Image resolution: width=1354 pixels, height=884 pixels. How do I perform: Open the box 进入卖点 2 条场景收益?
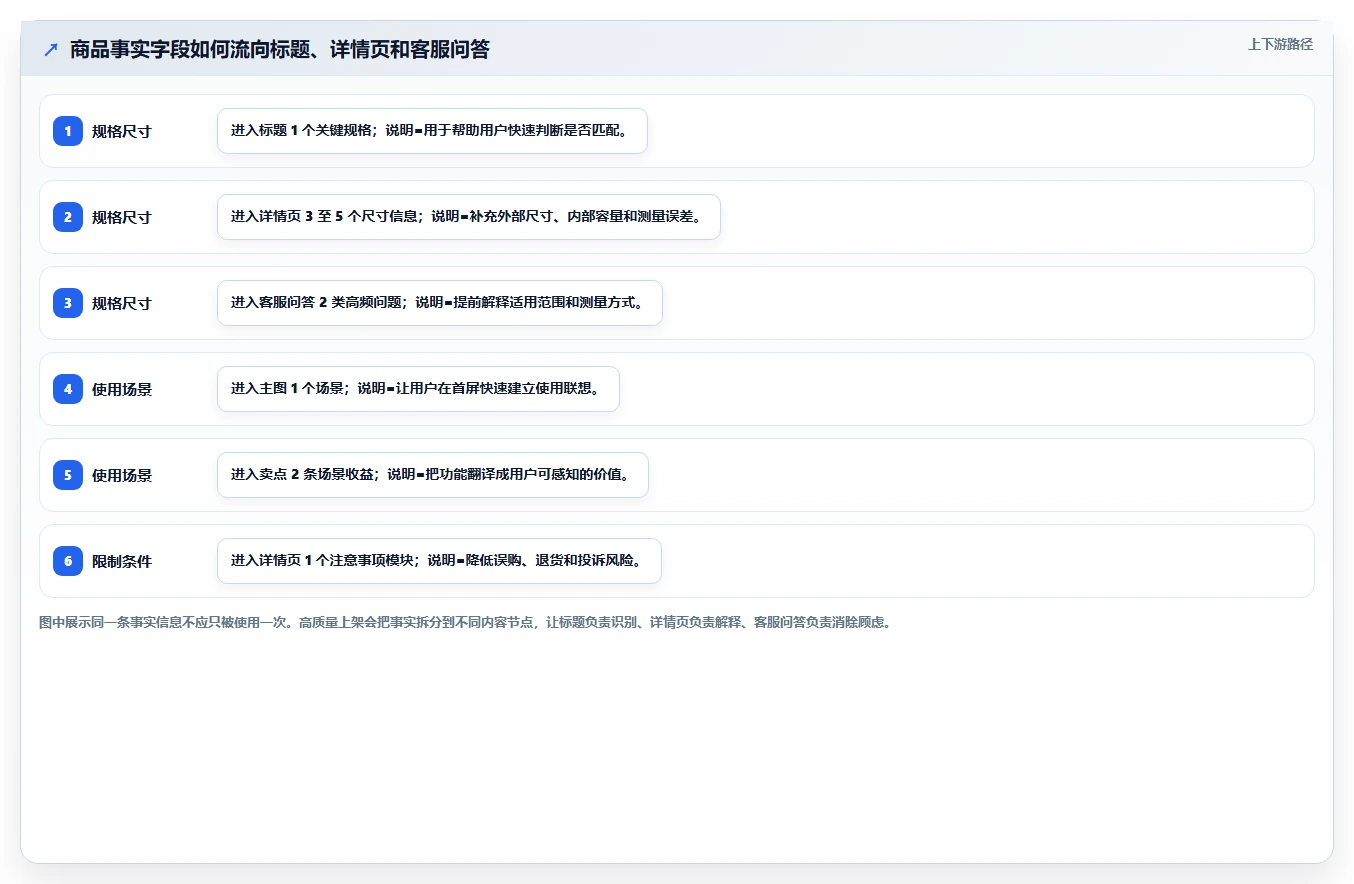point(433,475)
